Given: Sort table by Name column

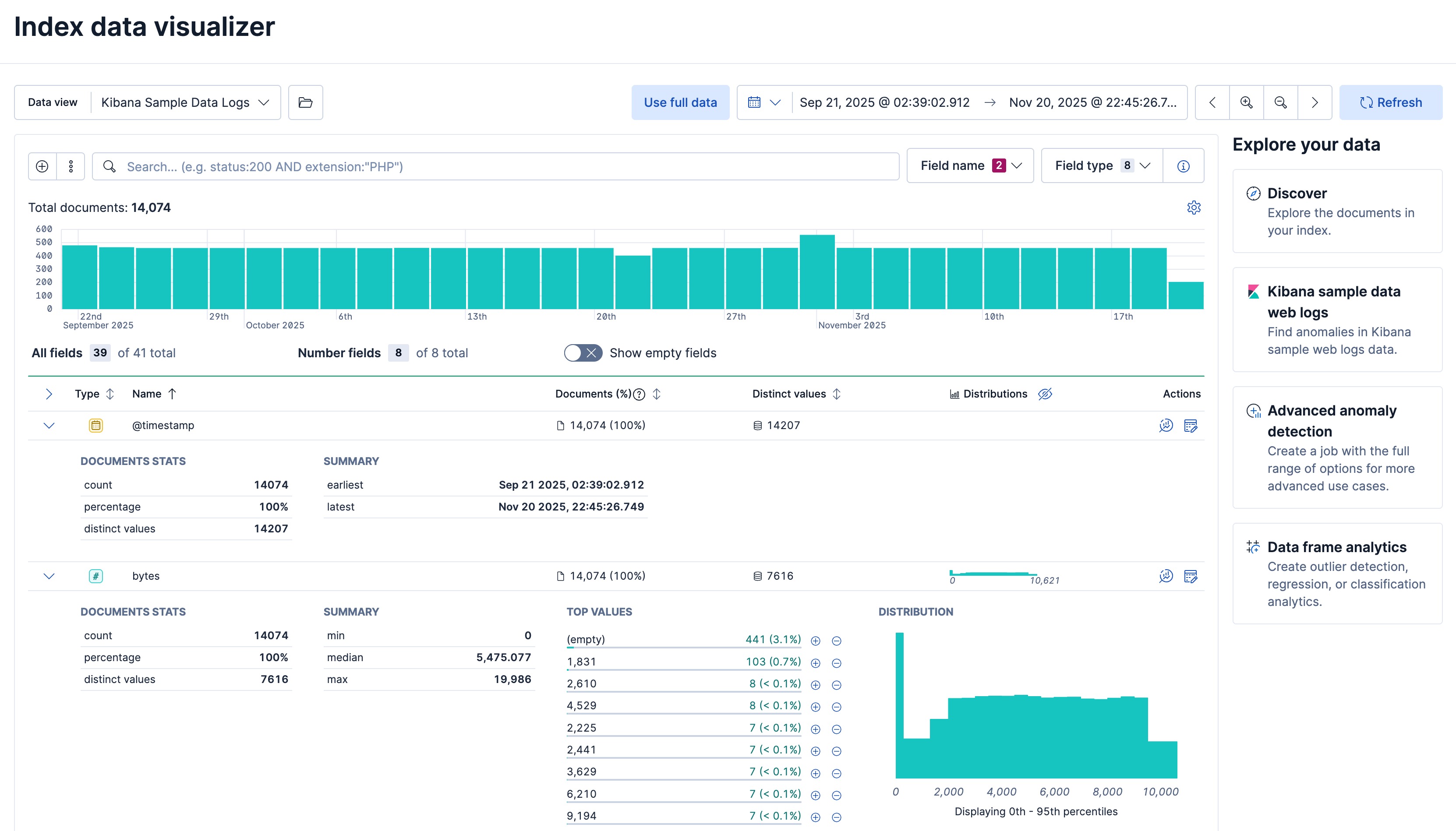Looking at the screenshot, I should pos(154,394).
